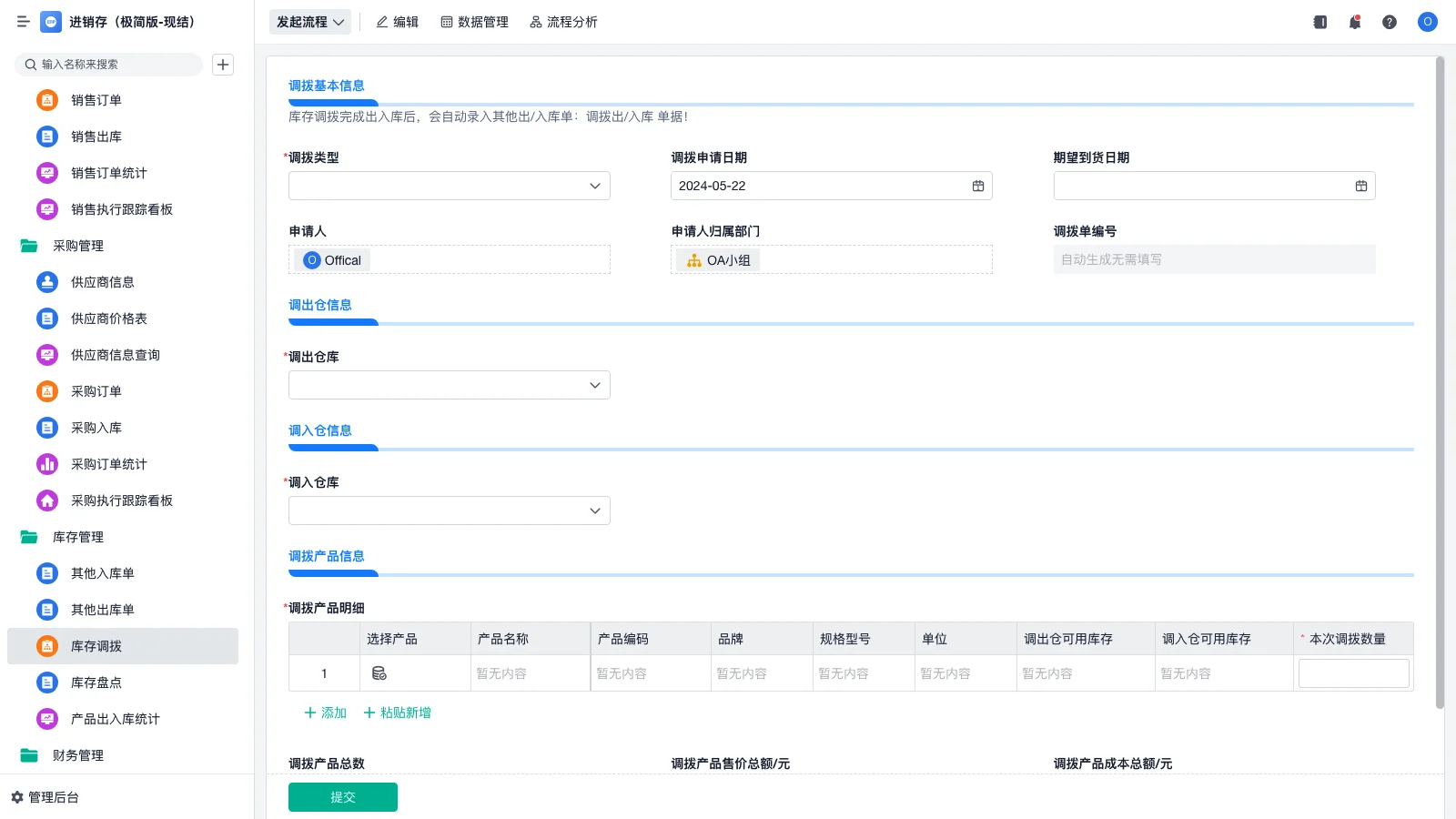Screen dimensions: 1456x819
Task: Open 产品出入库统计 report
Action: coord(123,719)
